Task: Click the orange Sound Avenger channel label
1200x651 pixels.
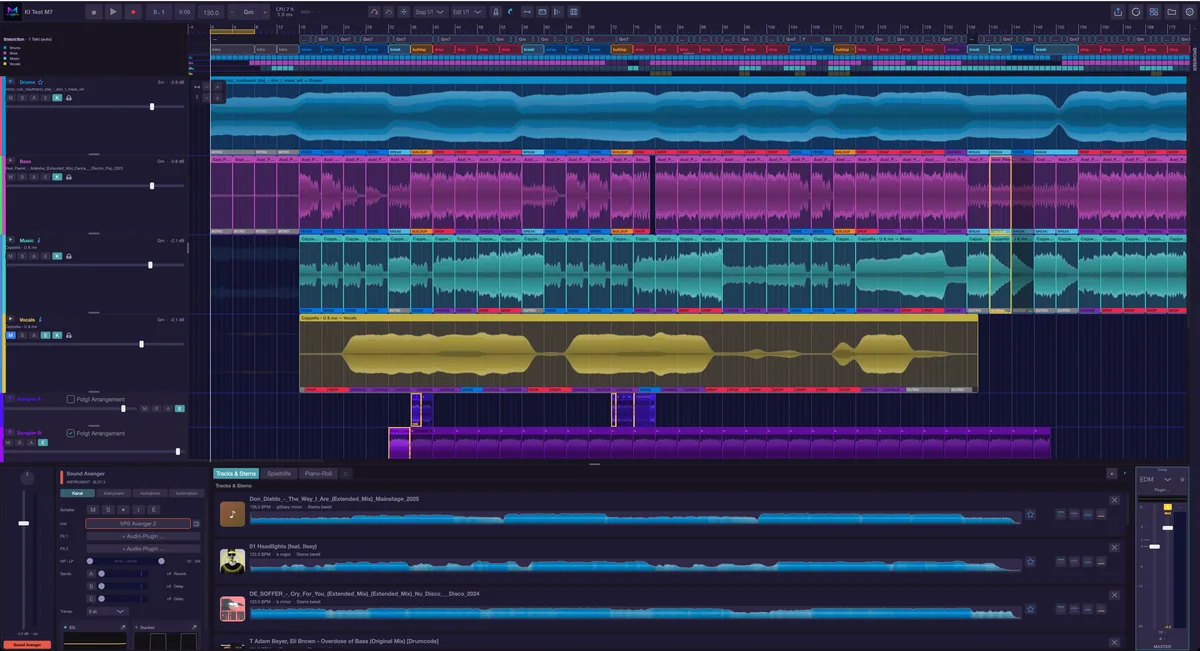Action: pyautogui.click(x=27, y=645)
